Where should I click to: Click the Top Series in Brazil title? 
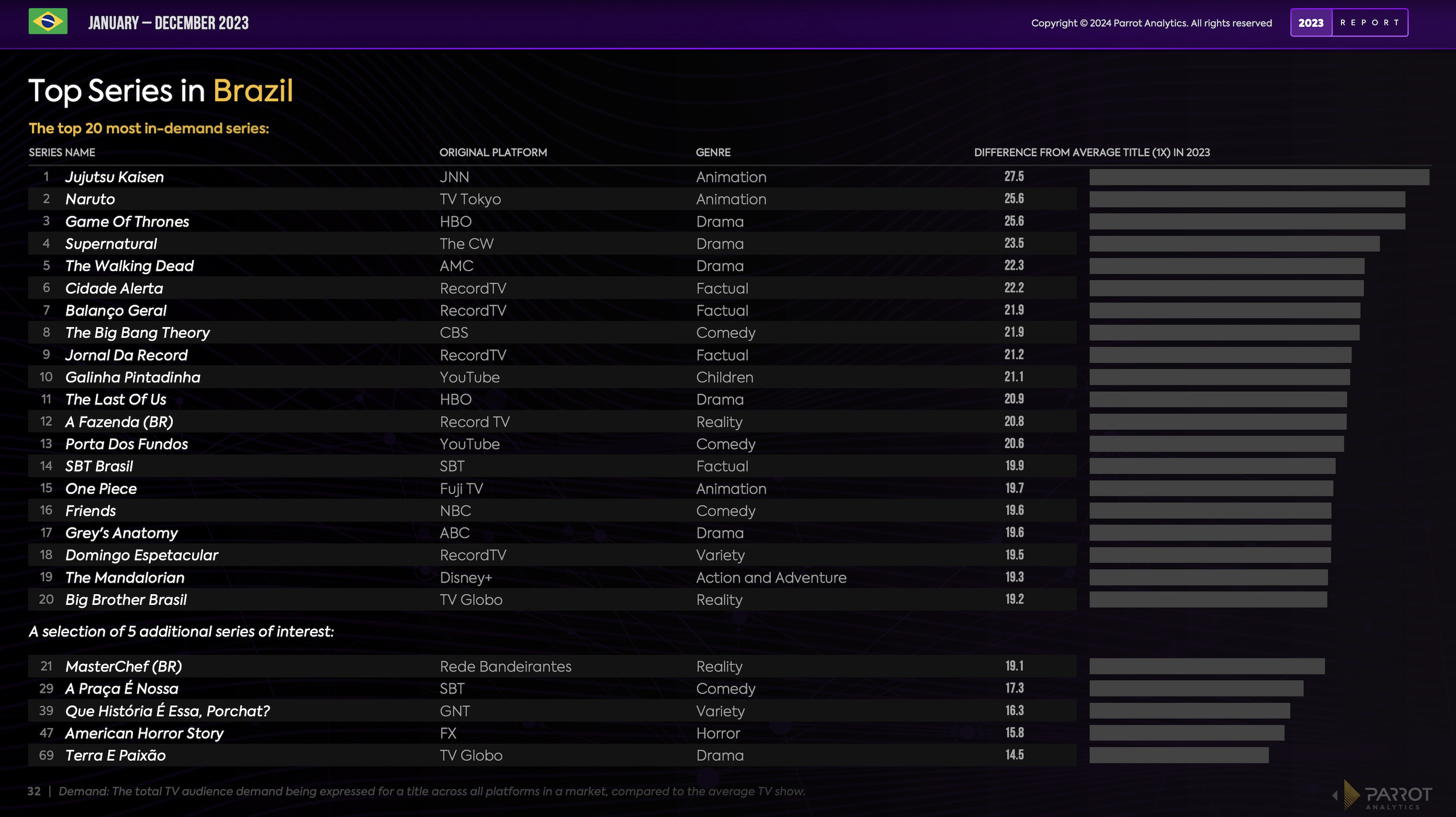[161, 91]
